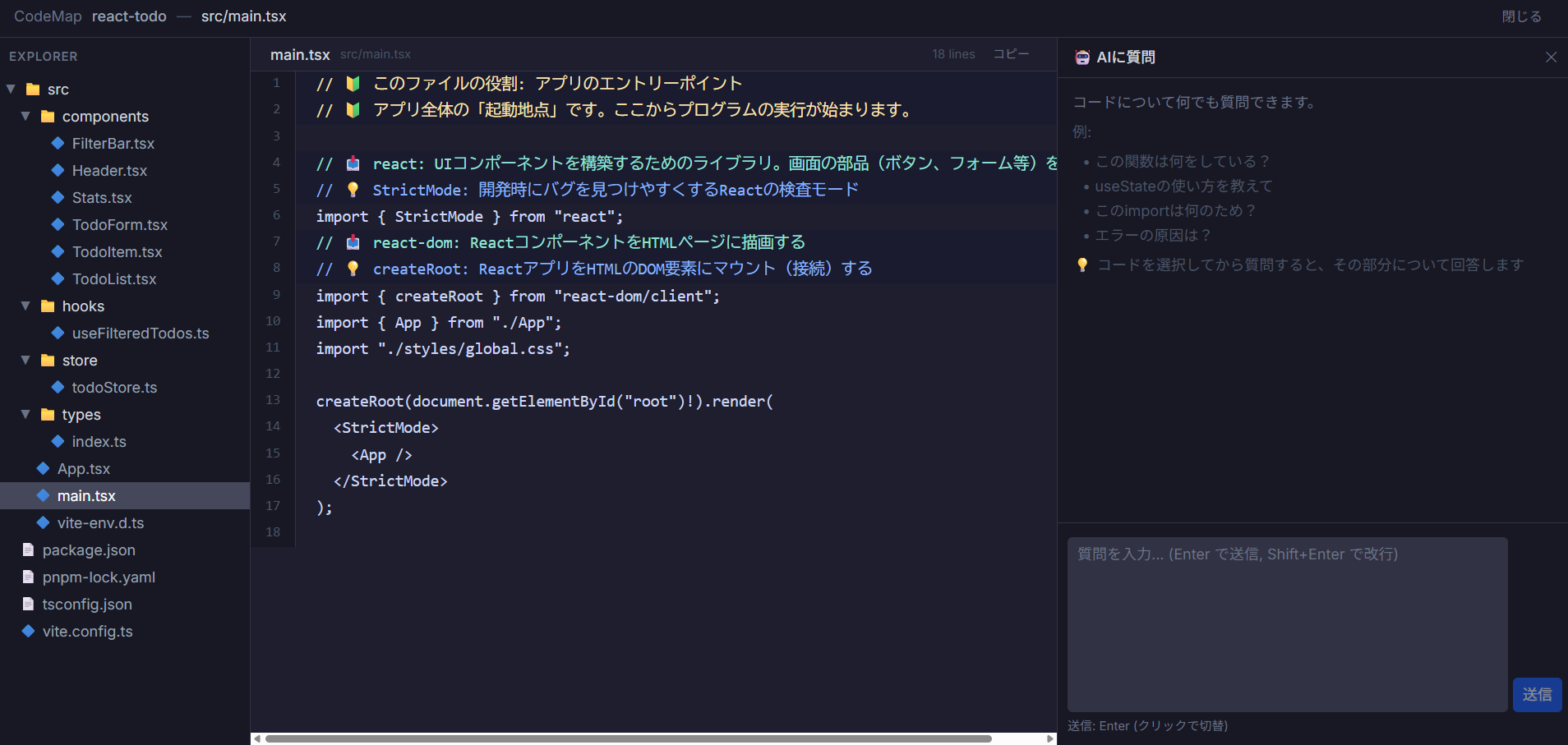The image size is (1568, 745).
Task: Open App.tsx file
Action: coord(84,468)
